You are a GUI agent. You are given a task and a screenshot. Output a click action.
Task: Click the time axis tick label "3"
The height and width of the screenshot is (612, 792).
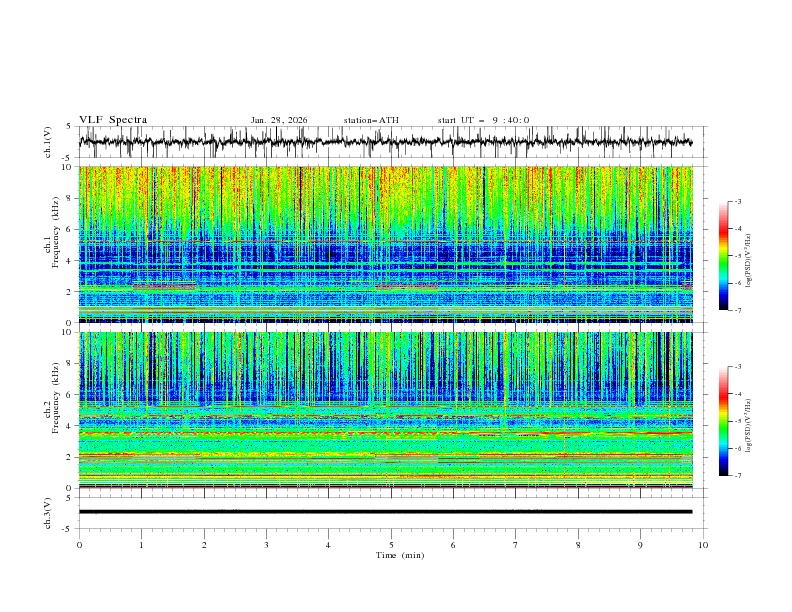point(266,545)
